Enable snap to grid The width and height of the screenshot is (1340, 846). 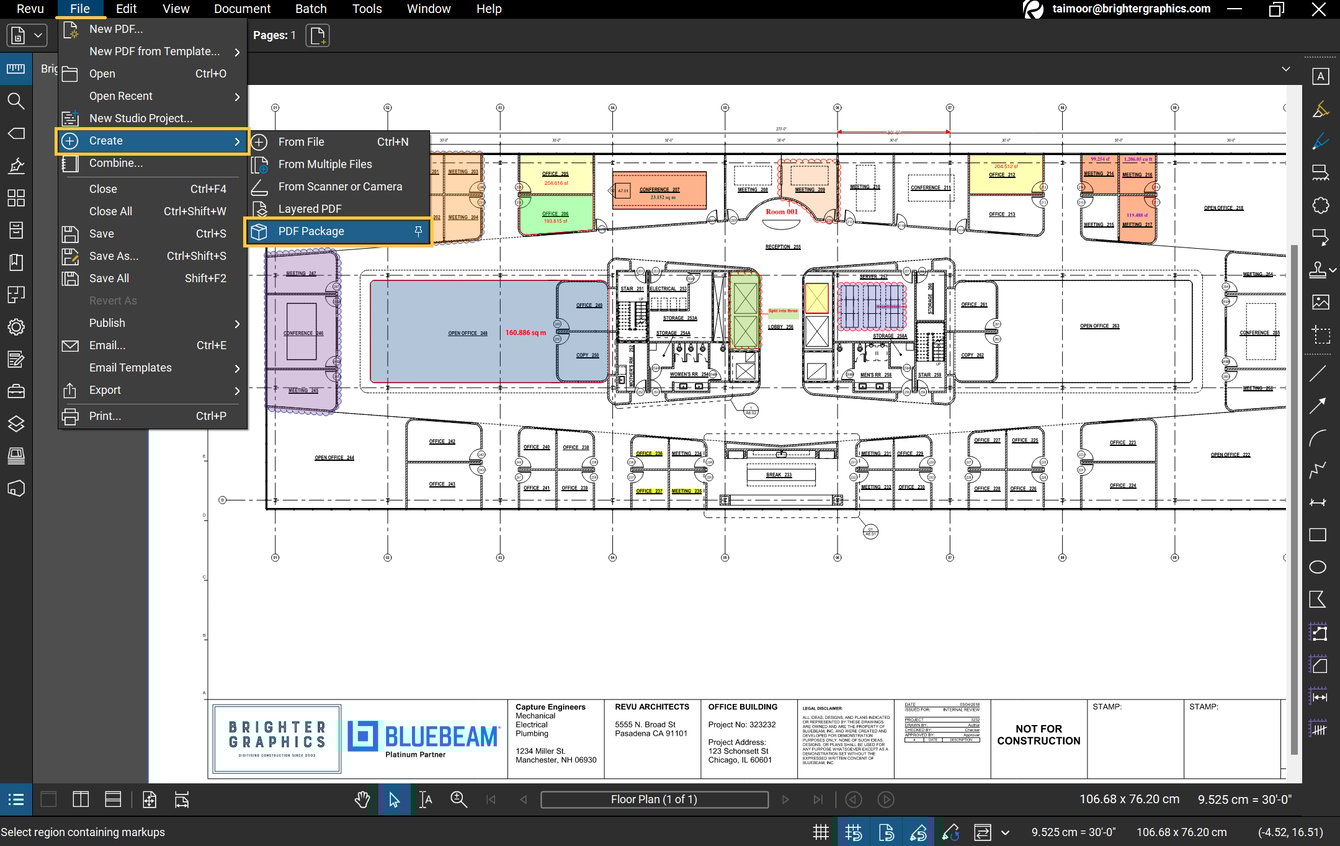(x=853, y=832)
